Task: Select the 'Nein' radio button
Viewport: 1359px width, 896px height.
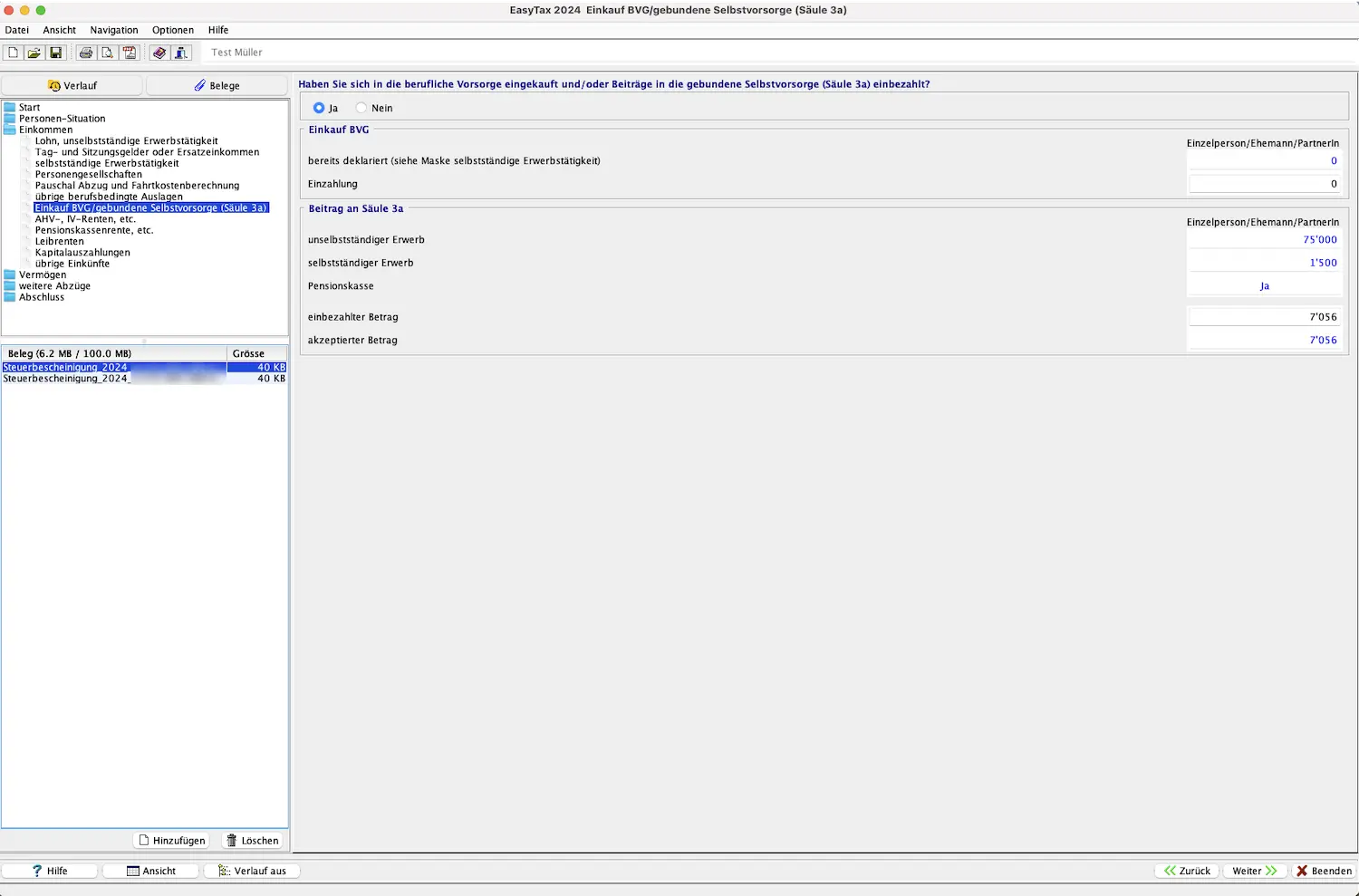Action: [361, 108]
